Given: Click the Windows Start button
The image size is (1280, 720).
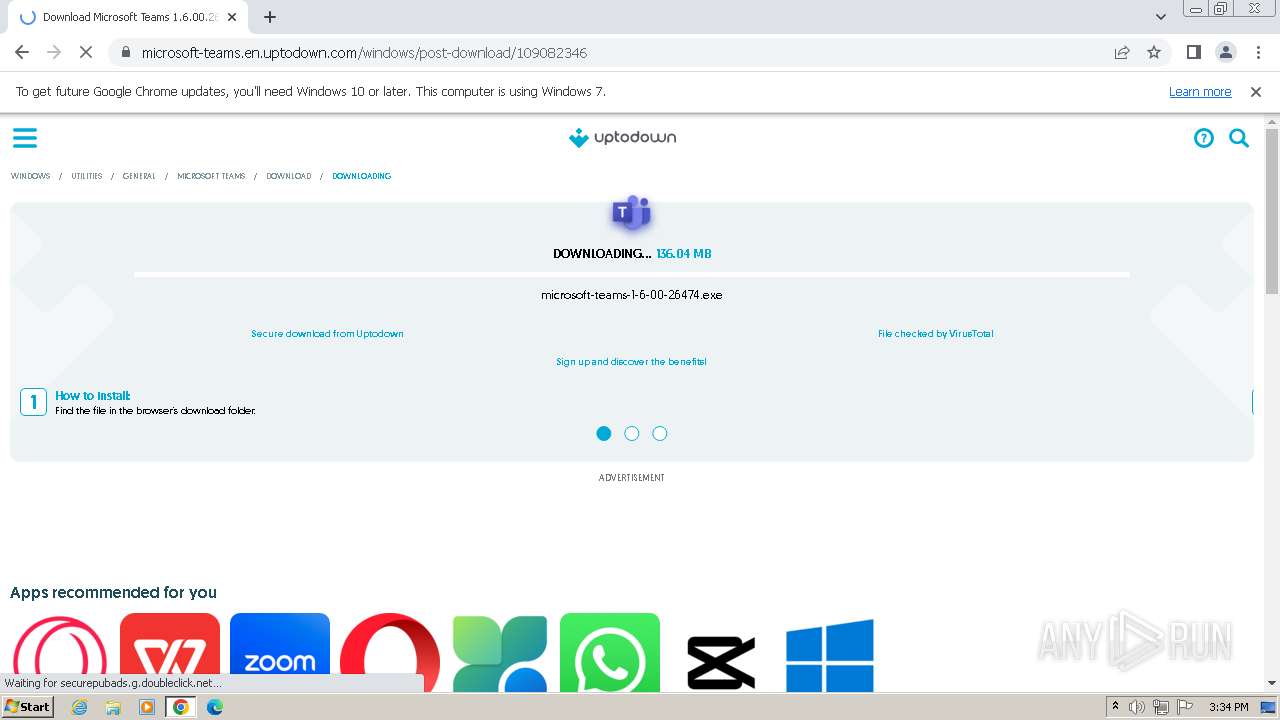Looking at the screenshot, I should 27,707.
